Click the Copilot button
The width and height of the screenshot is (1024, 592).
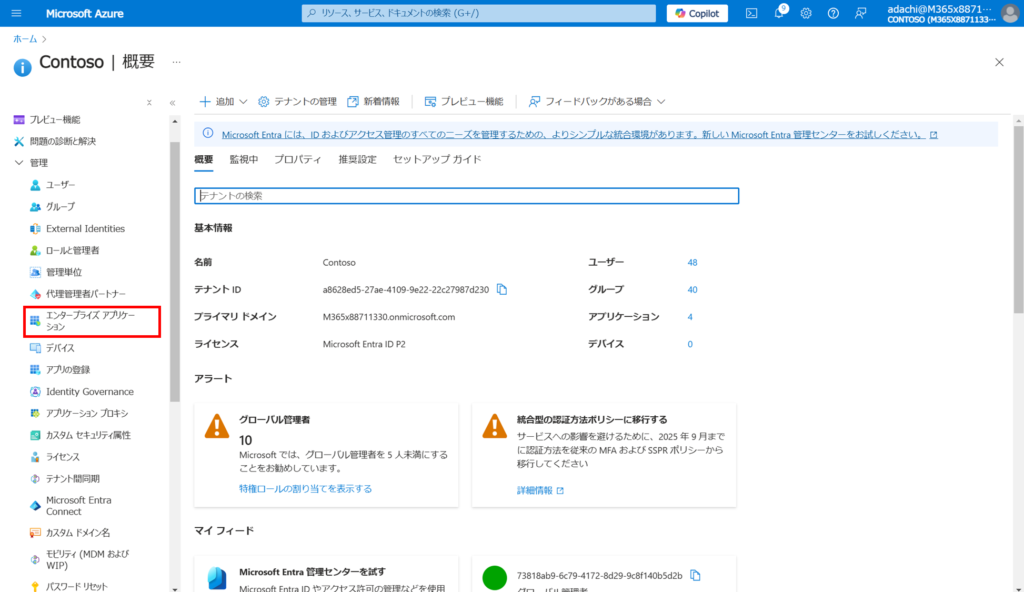point(697,13)
